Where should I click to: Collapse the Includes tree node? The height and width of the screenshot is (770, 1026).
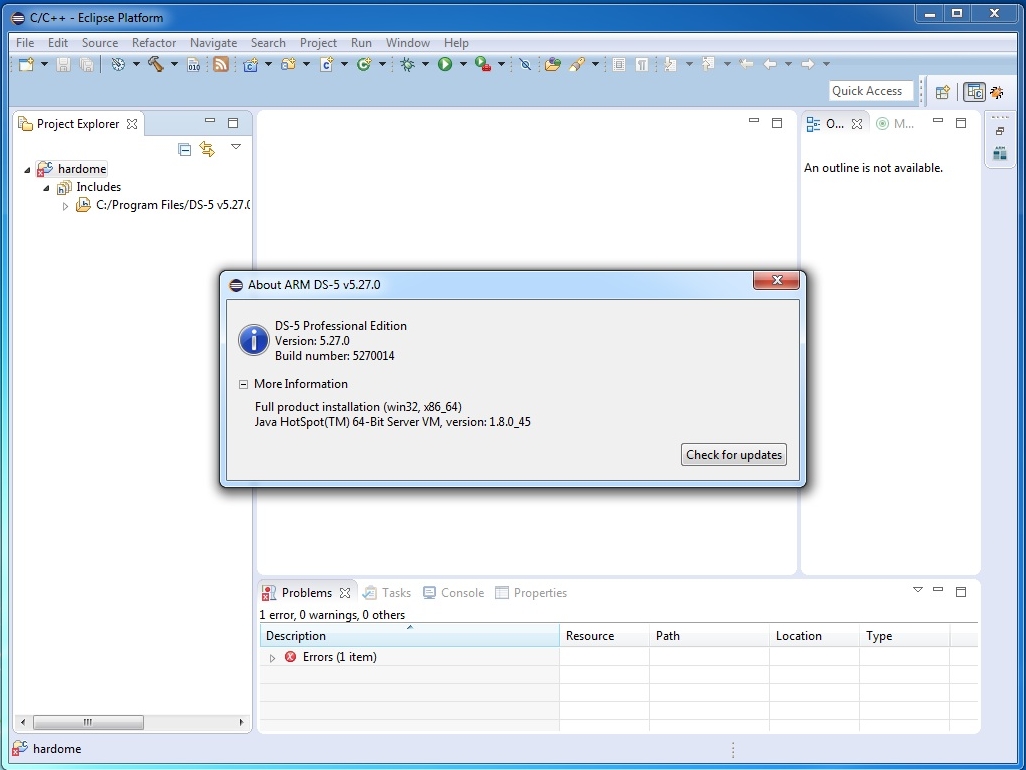pos(46,188)
